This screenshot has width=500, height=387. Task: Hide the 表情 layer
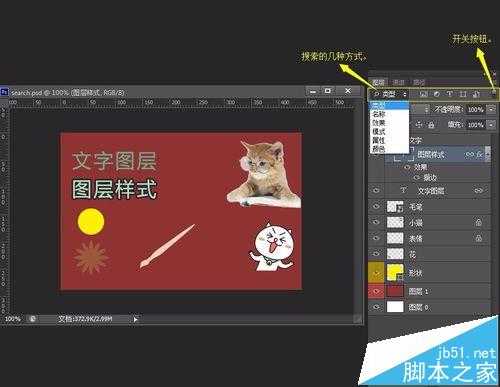[376, 238]
